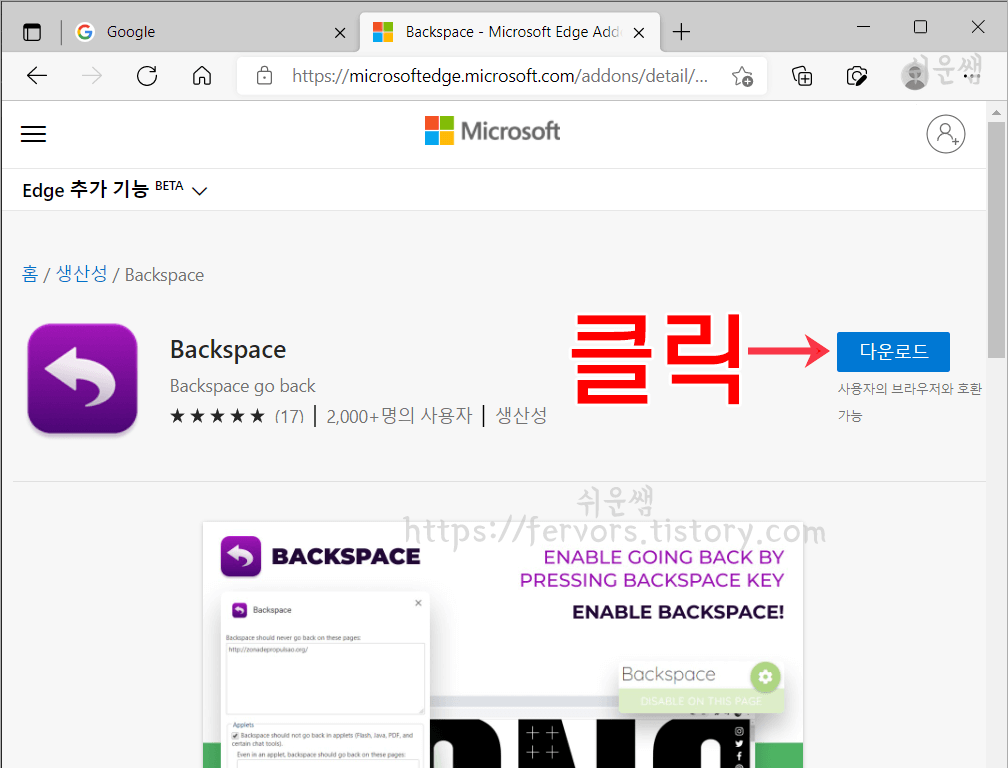This screenshot has height=768, width=1008.
Task: Open the 생산성 breadcrumb category
Action: click(x=82, y=274)
